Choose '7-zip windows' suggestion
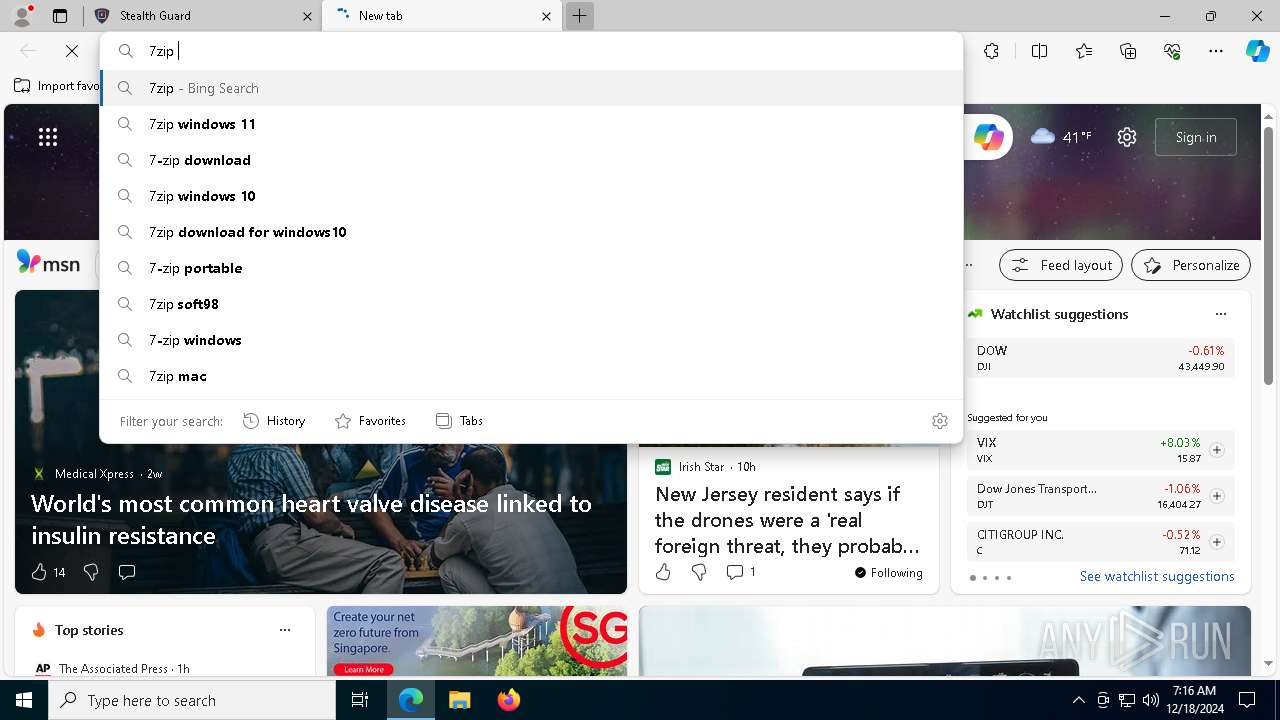Viewport: 1280px width, 720px height. click(531, 340)
